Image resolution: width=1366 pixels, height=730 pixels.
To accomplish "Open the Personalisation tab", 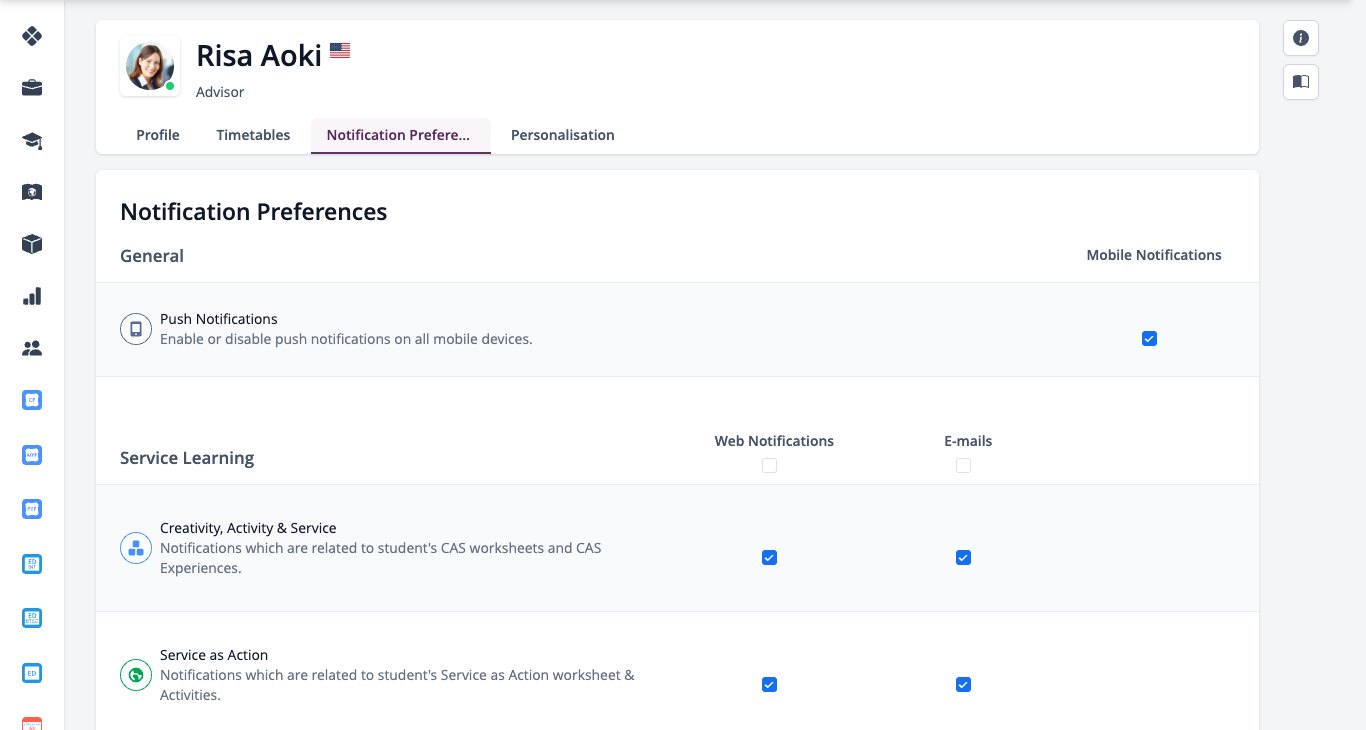I will (563, 135).
